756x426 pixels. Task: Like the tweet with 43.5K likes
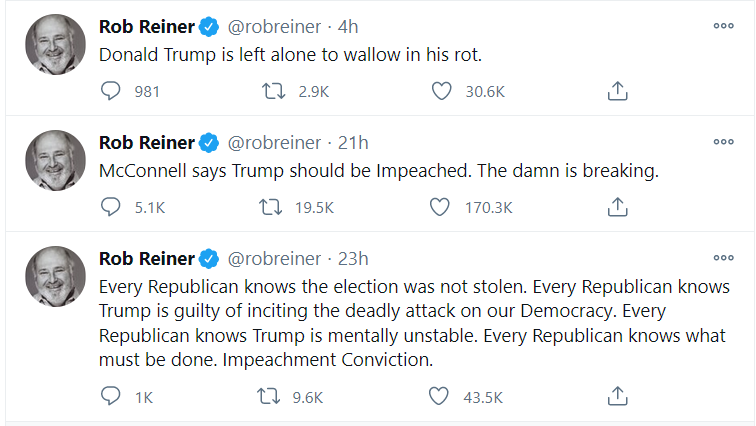pyautogui.click(x=440, y=396)
